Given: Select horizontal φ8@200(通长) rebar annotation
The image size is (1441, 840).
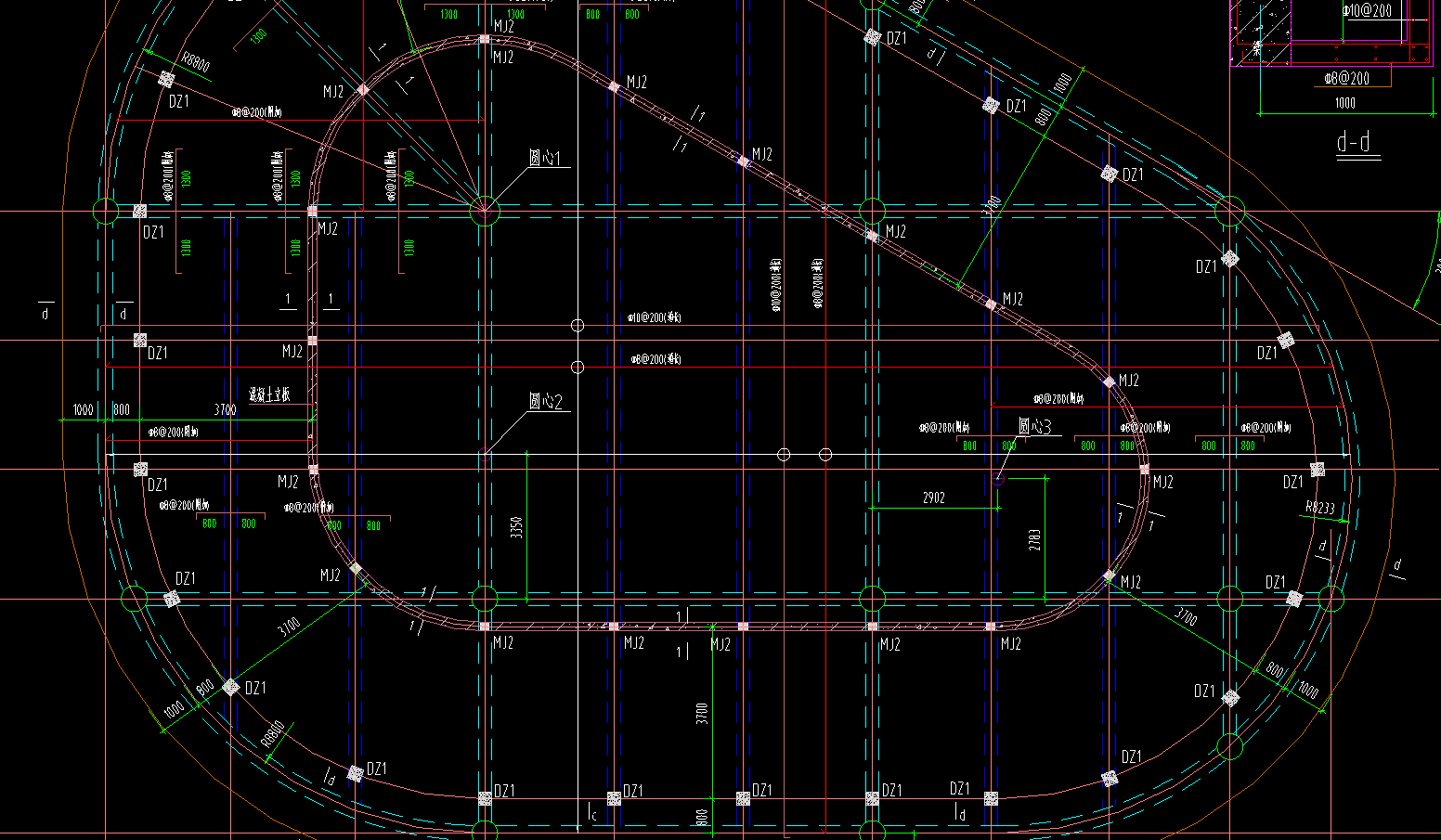Looking at the screenshot, I should click(656, 358).
